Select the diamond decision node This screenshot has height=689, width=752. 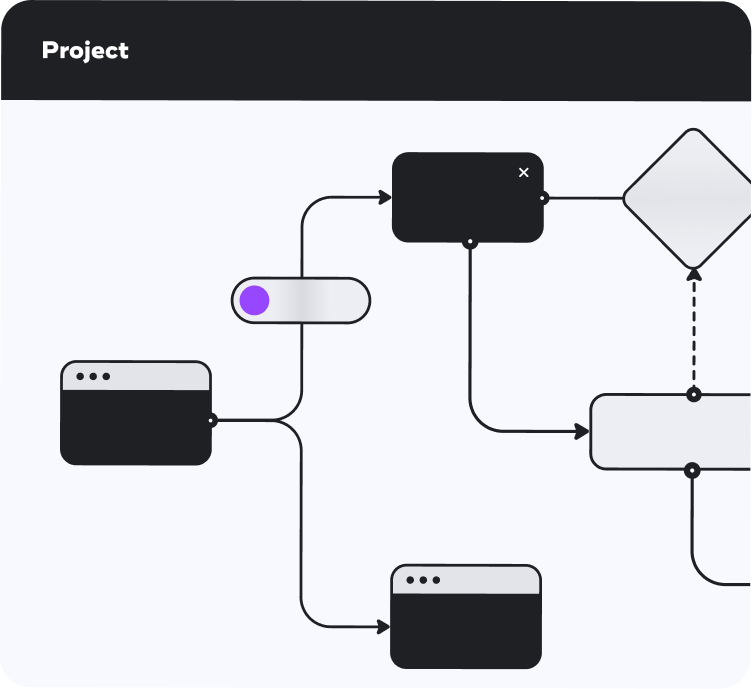[690, 198]
